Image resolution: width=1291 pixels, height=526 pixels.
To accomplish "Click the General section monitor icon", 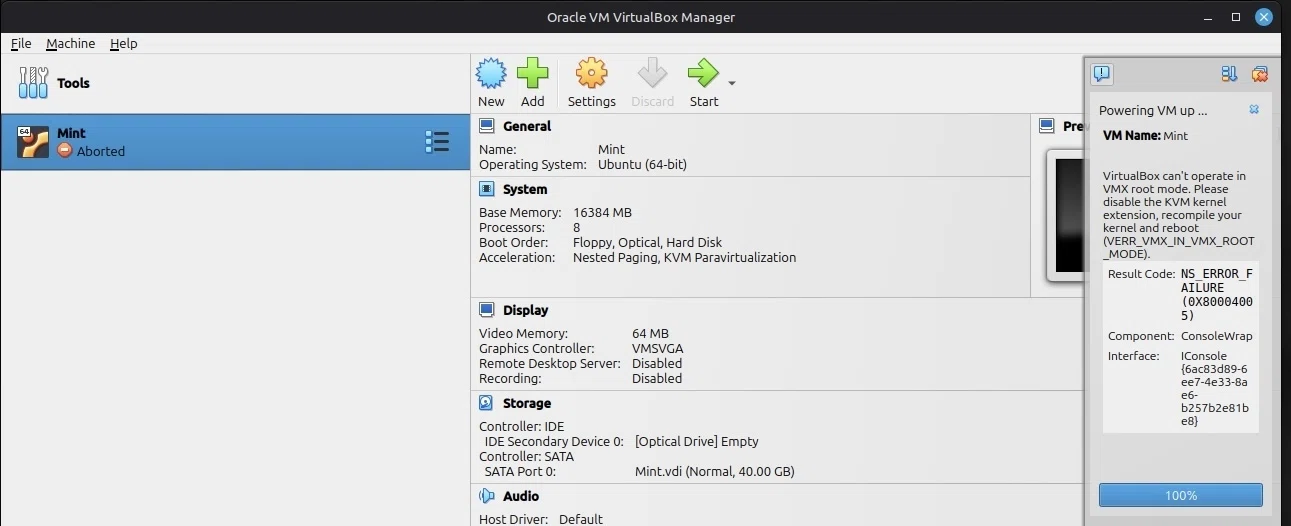I will (x=487, y=126).
